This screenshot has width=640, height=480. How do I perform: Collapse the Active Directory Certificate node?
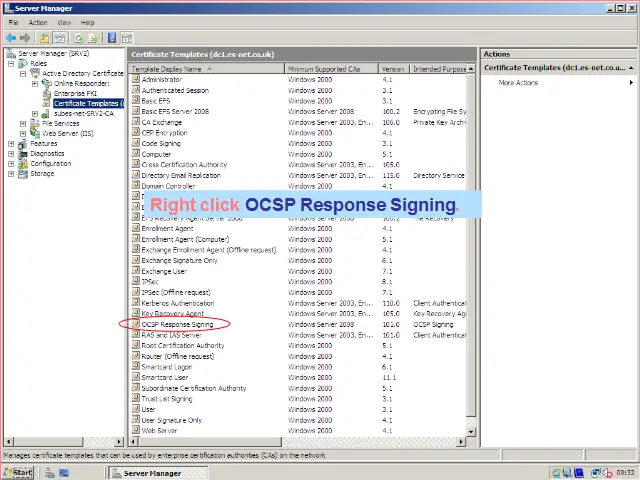click(x=23, y=74)
